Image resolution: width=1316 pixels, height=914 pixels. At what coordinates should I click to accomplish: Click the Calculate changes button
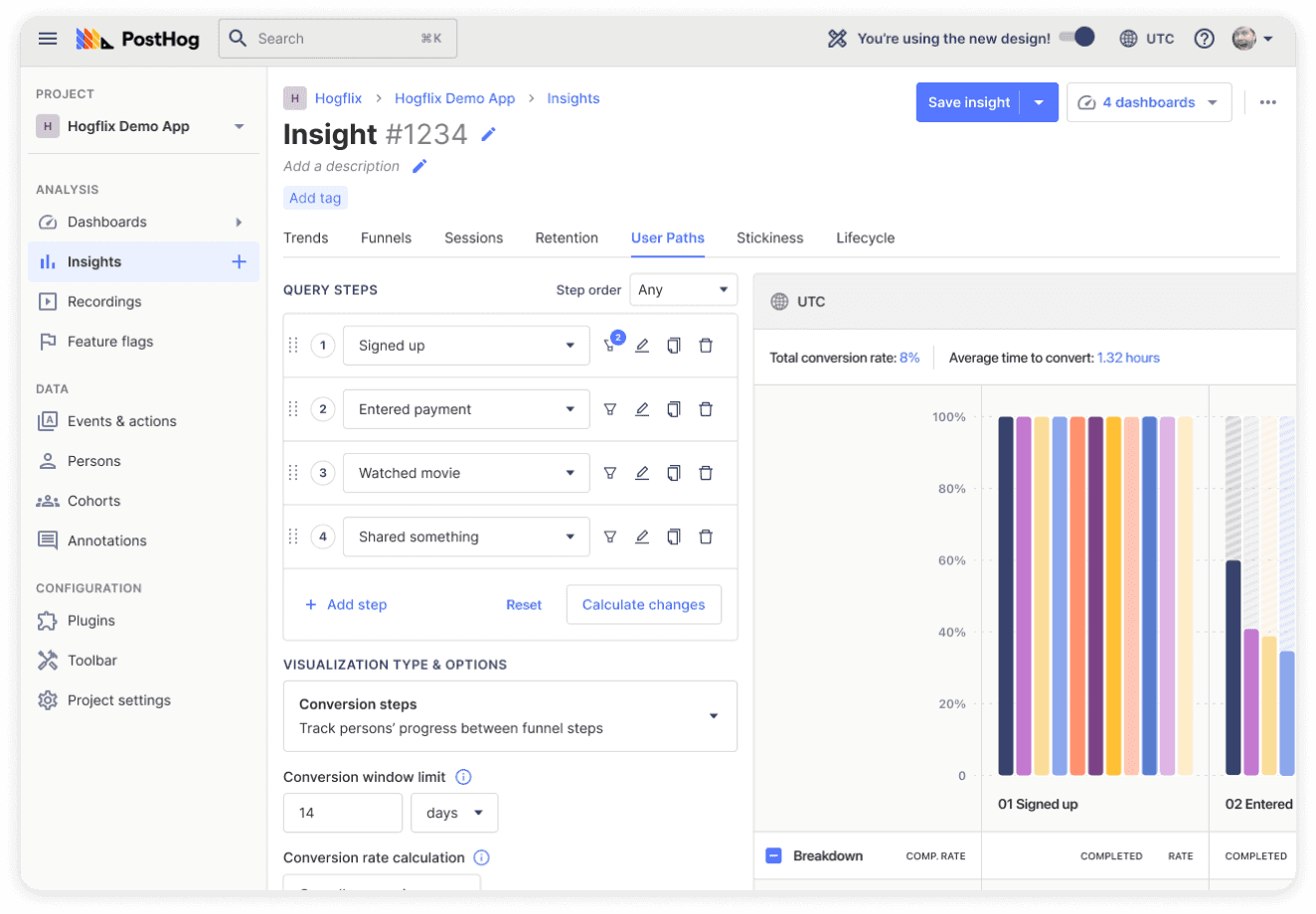(643, 604)
